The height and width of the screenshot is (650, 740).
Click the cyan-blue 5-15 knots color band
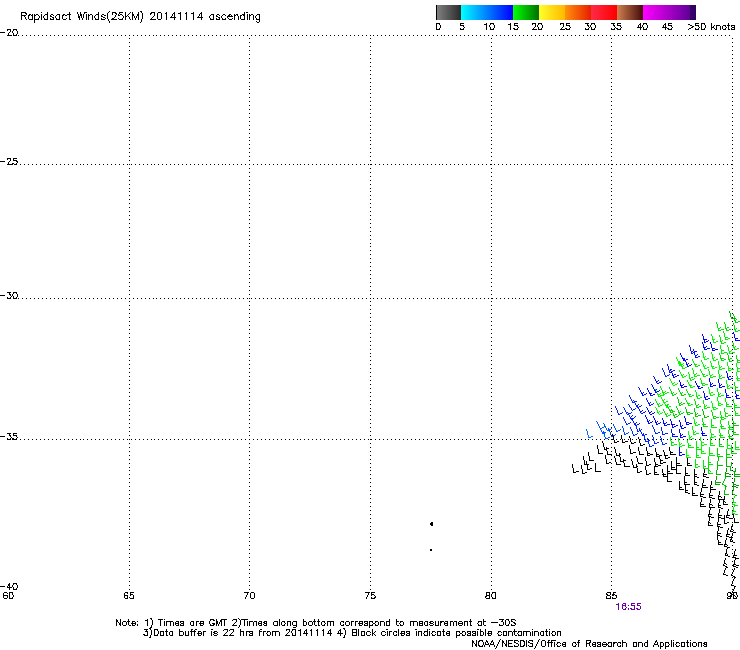coord(487,12)
